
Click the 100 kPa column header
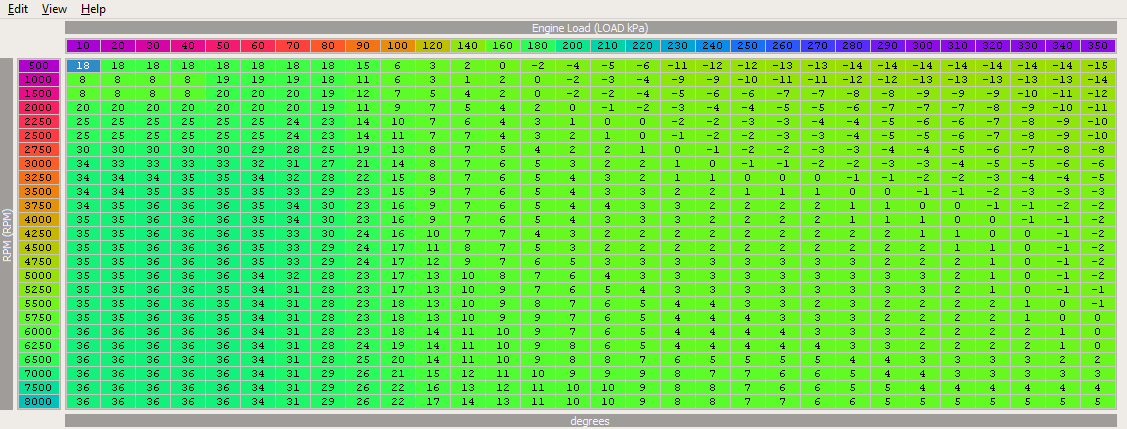[397, 46]
